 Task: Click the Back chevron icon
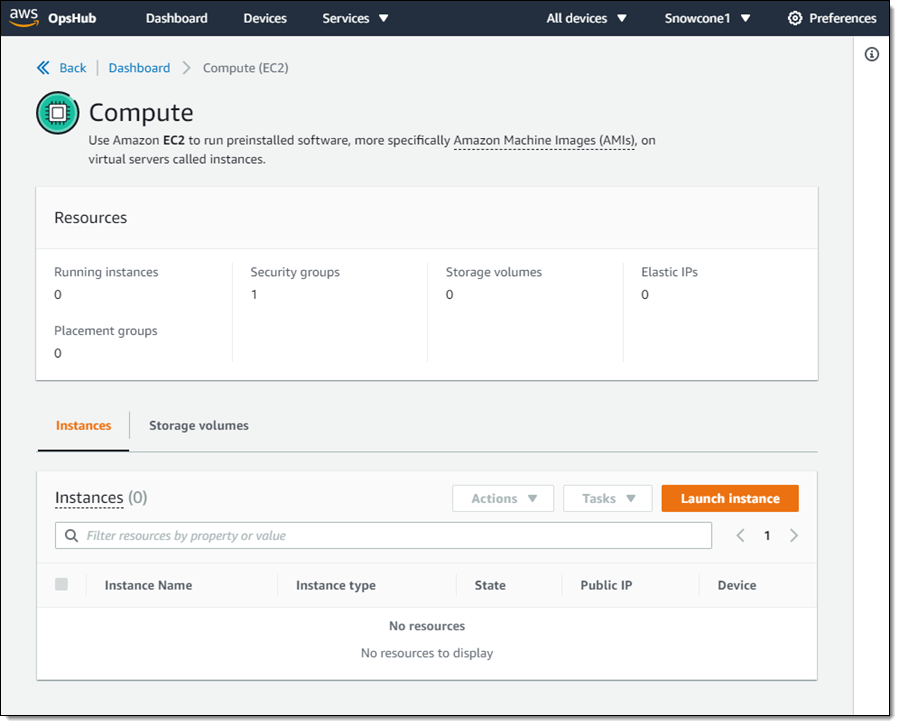tap(43, 68)
